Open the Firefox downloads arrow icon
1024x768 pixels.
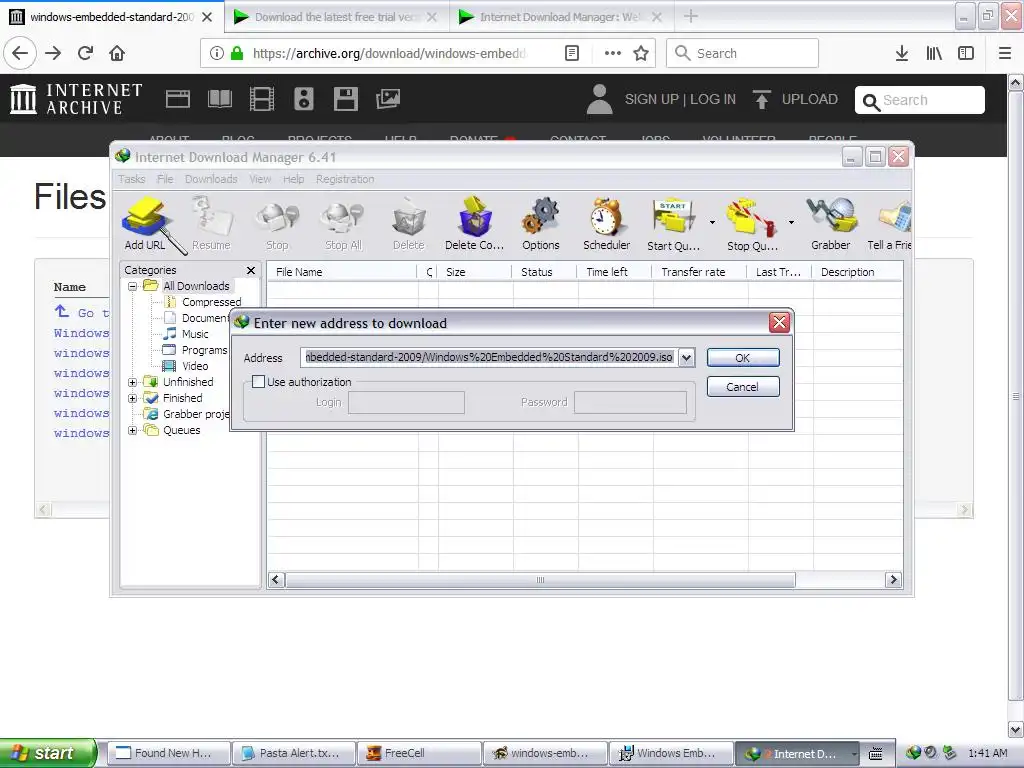click(x=901, y=54)
